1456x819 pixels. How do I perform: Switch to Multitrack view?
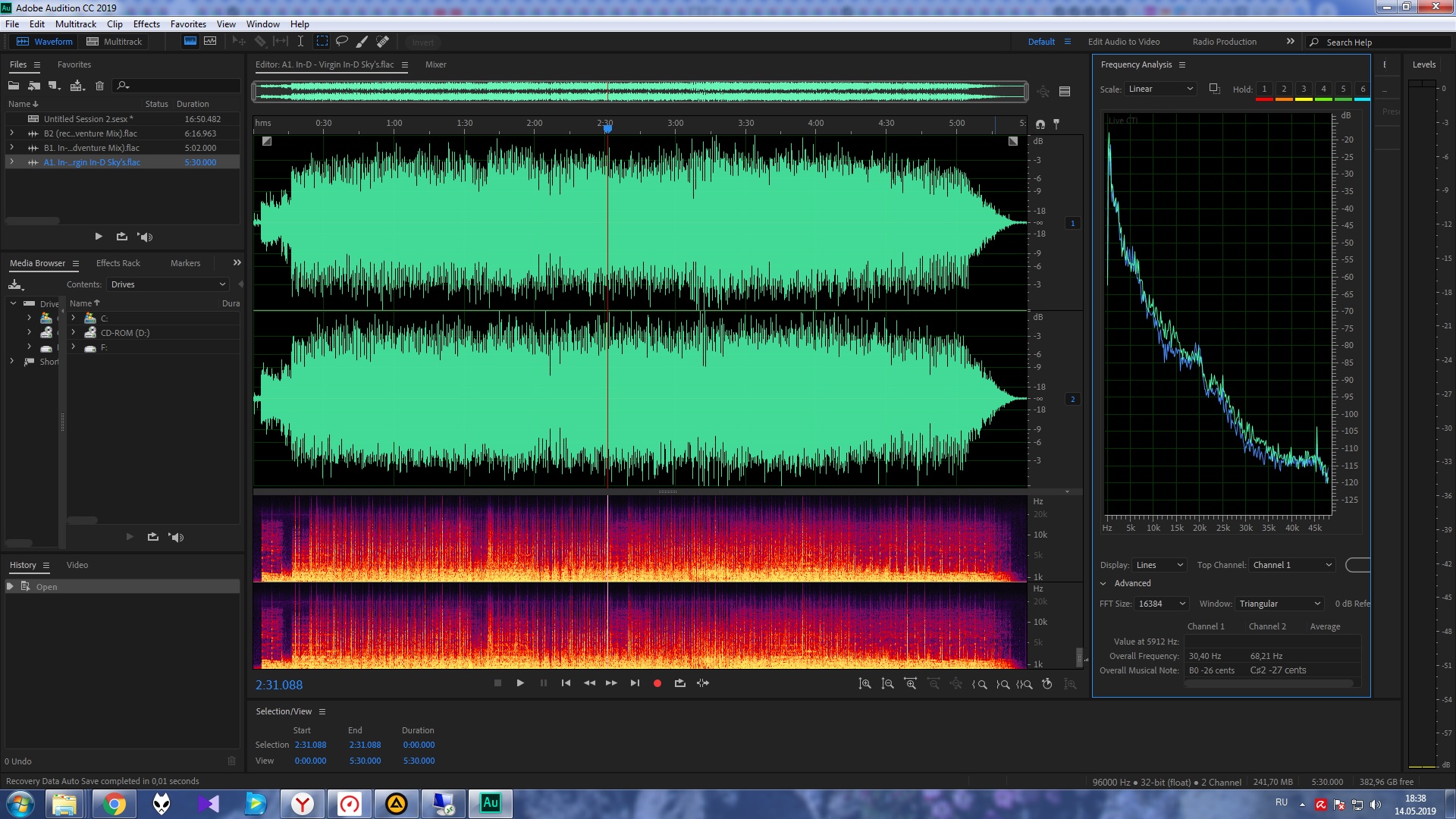(x=115, y=42)
